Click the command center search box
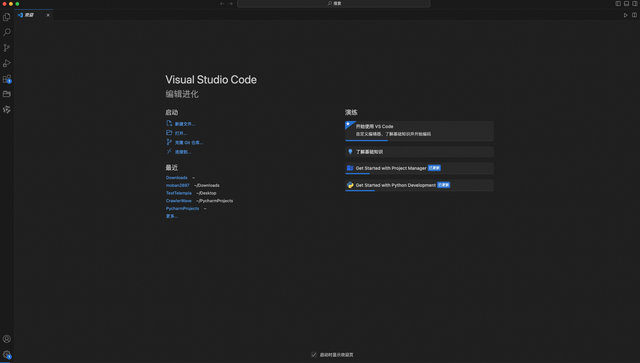Viewport: 640px width, 363px height. coord(333,3)
